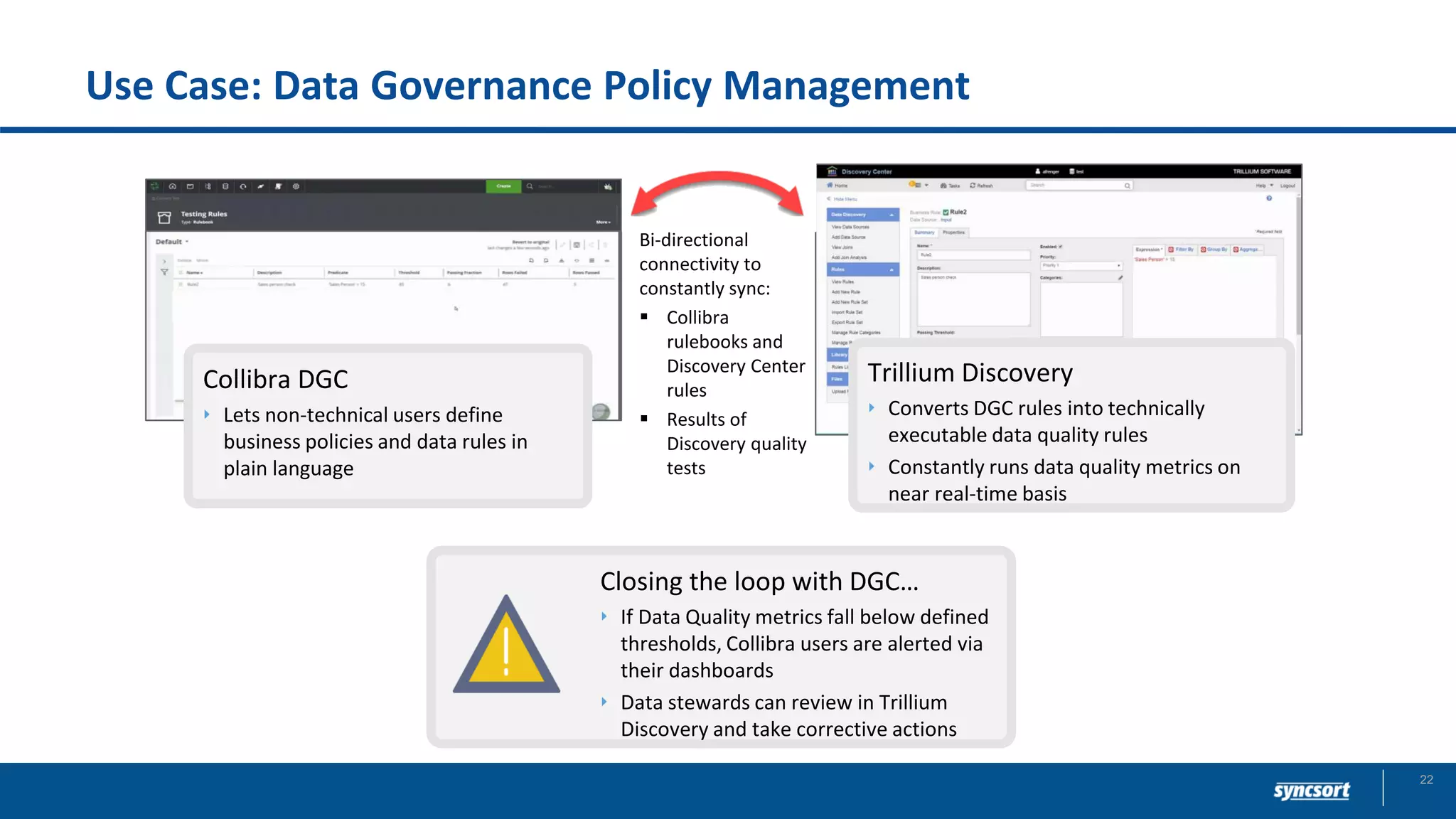Open the user avatar icon in Collibra
This screenshot has height=819, width=1456.
click(608, 186)
